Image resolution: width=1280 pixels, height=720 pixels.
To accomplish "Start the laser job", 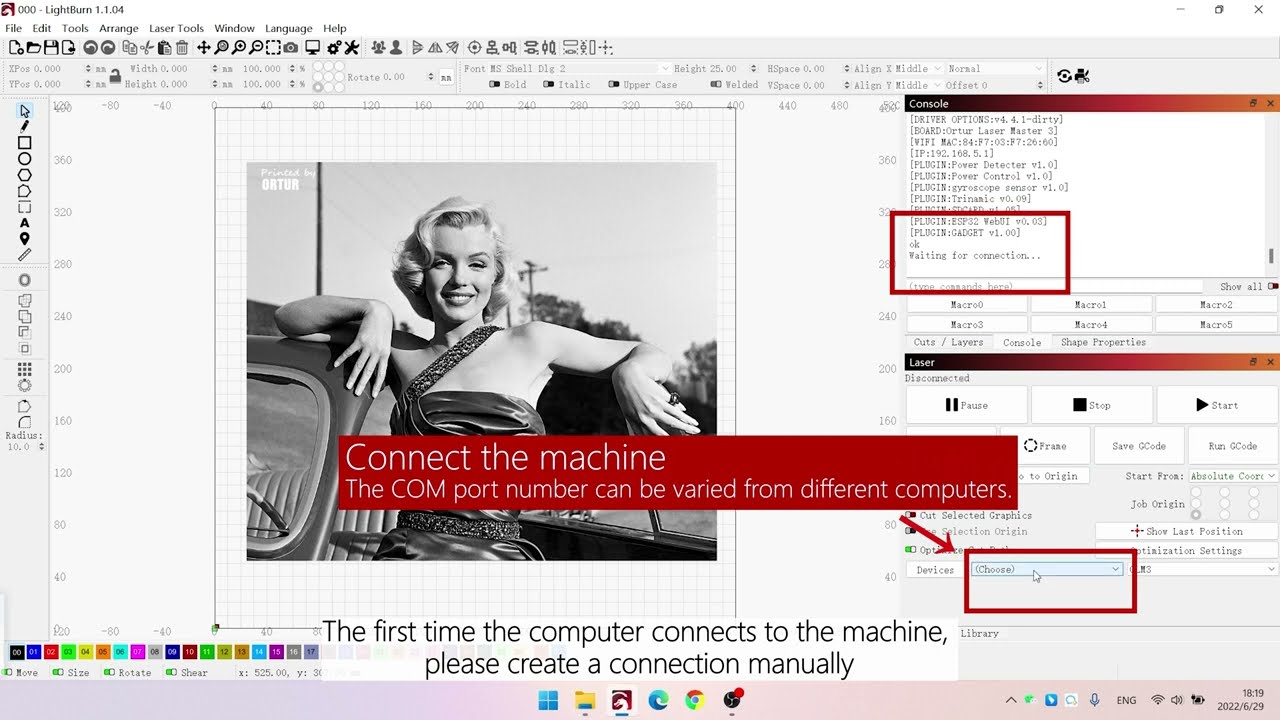I will (x=1217, y=405).
